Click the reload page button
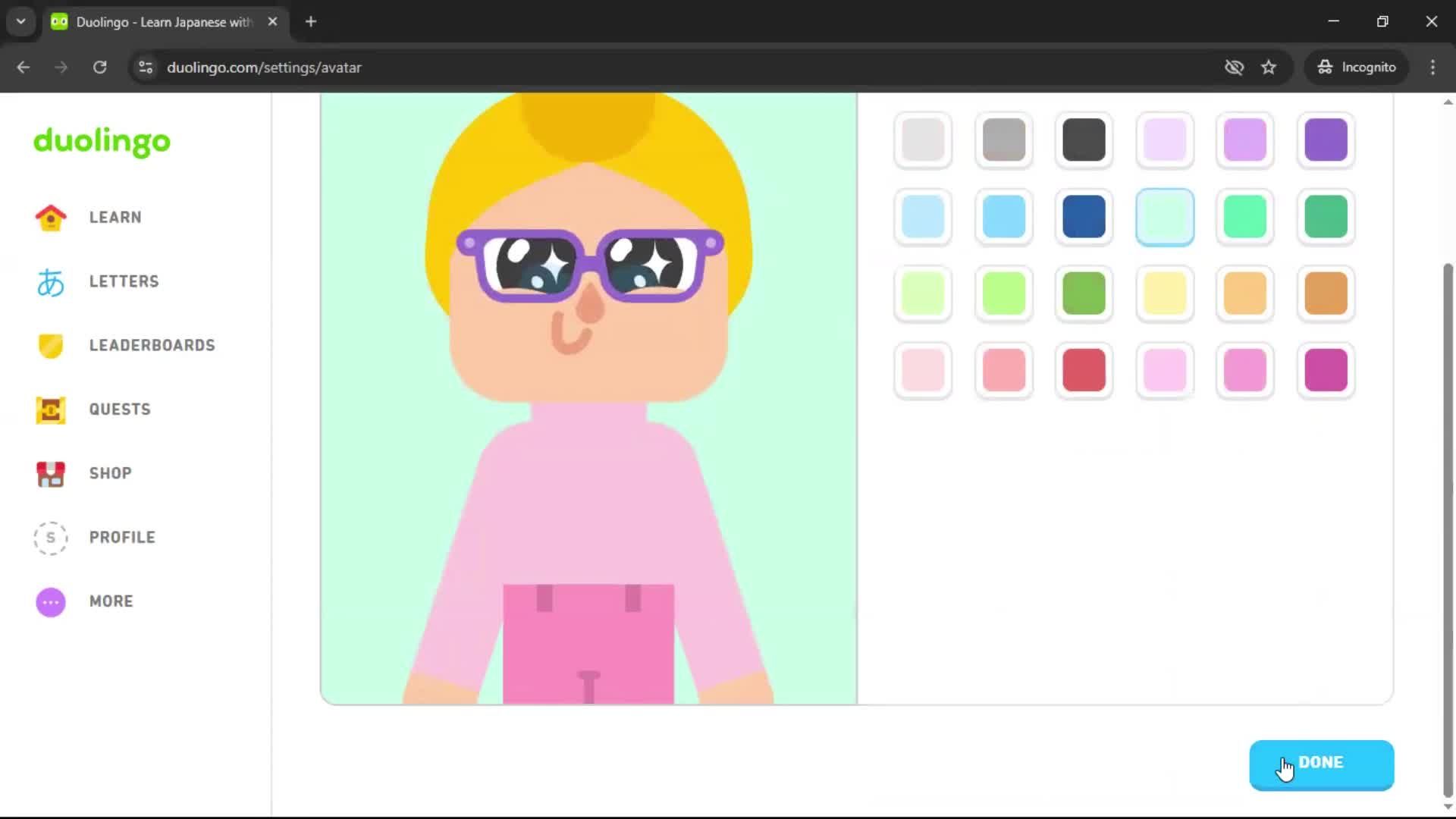The width and height of the screenshot is (1456, 819). (99, 67)
